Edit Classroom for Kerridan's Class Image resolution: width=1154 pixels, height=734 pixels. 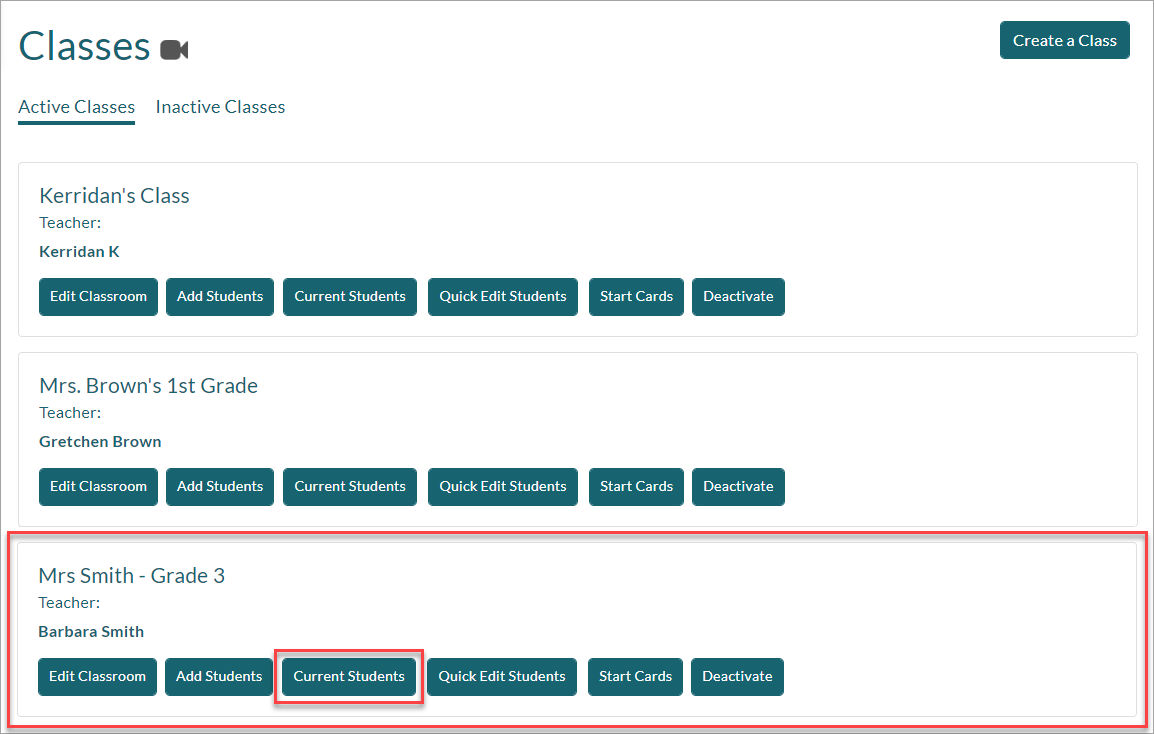98,297
